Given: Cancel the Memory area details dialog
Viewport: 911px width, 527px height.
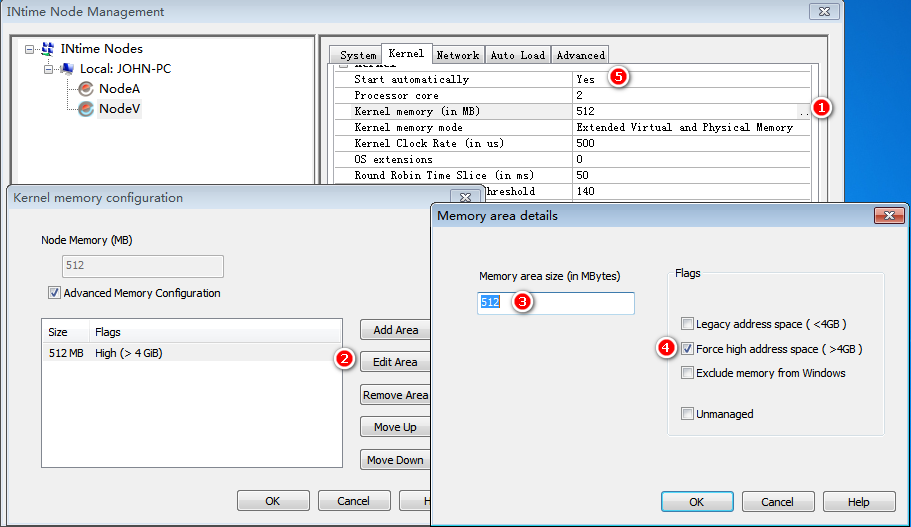Looking at the screenshot, I should (777, 502).
